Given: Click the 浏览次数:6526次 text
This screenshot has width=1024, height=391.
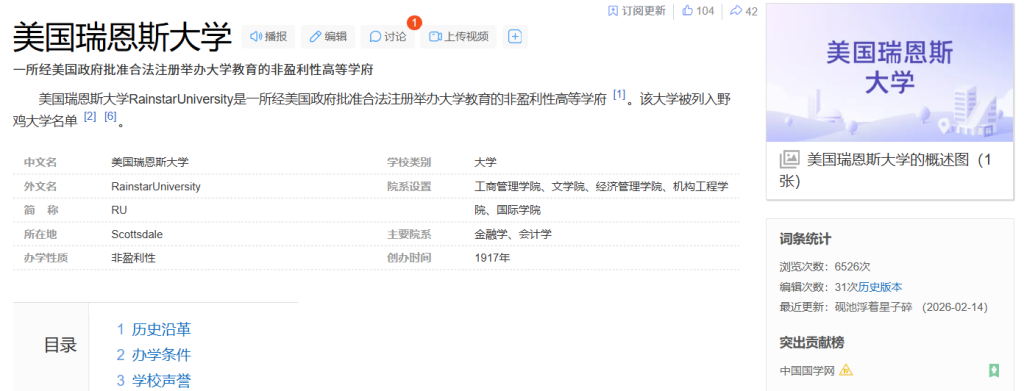Looking at the screenshot, I should [x=825, y=266].
